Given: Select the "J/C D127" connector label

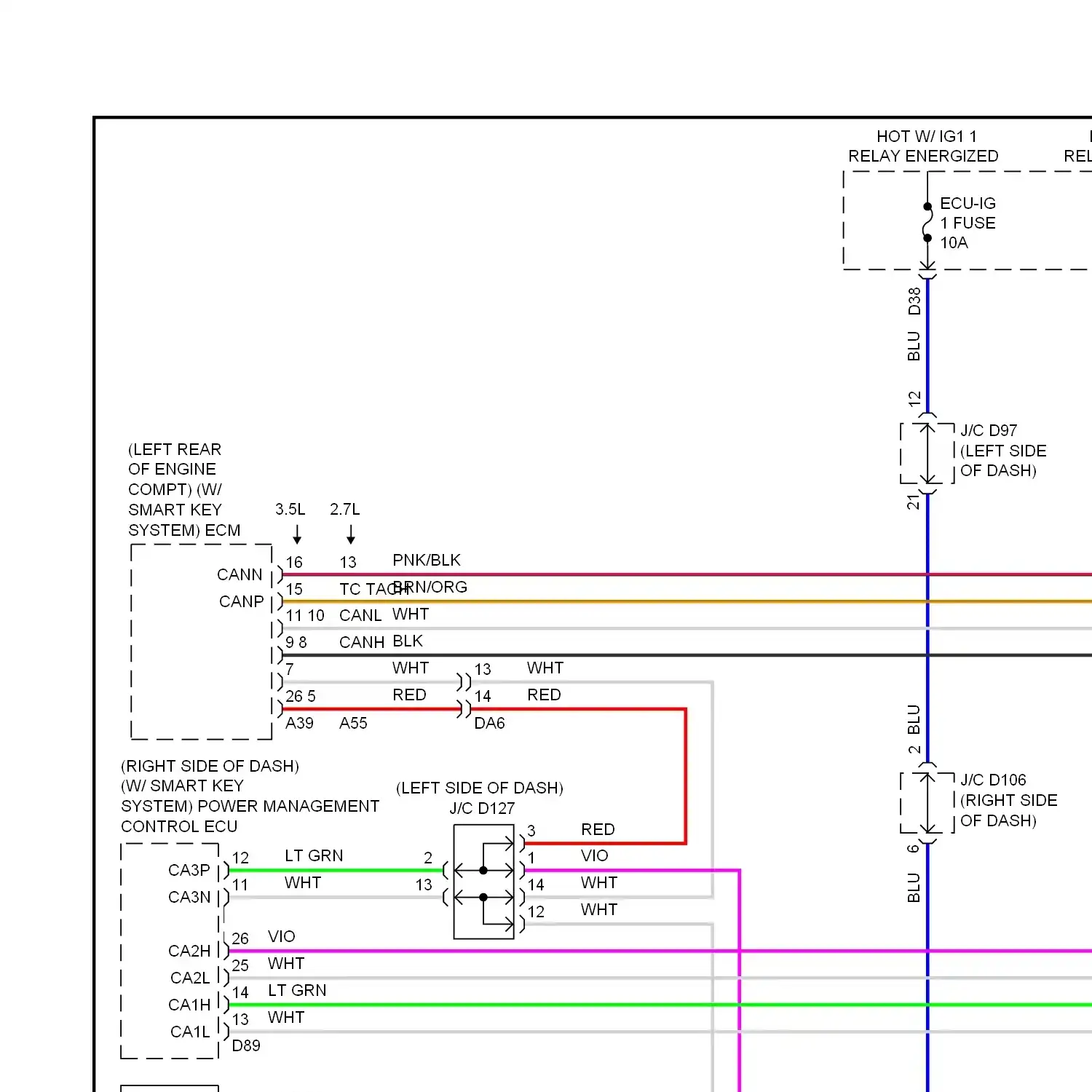Looking at the screenshot, I should click(482, 808).
